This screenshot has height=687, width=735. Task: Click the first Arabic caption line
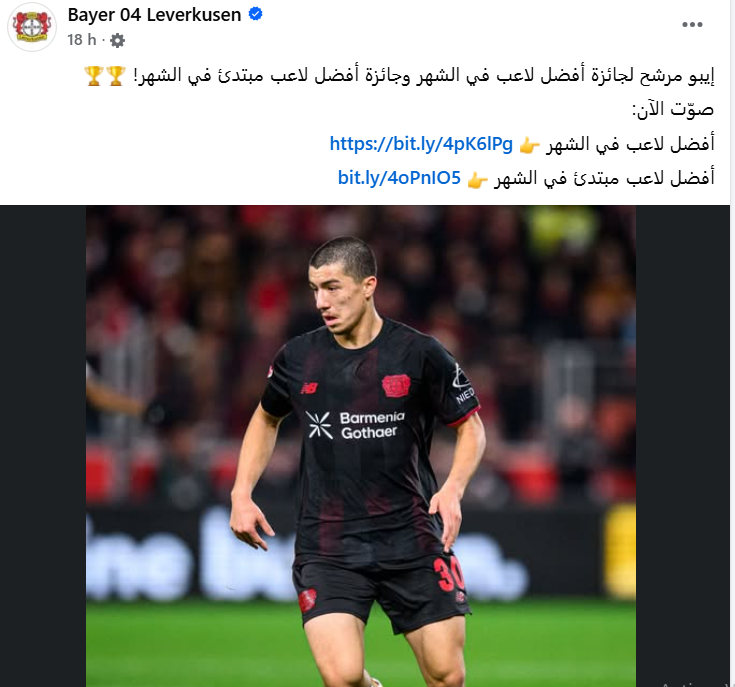pyautogui.click(x=399, y=76)
